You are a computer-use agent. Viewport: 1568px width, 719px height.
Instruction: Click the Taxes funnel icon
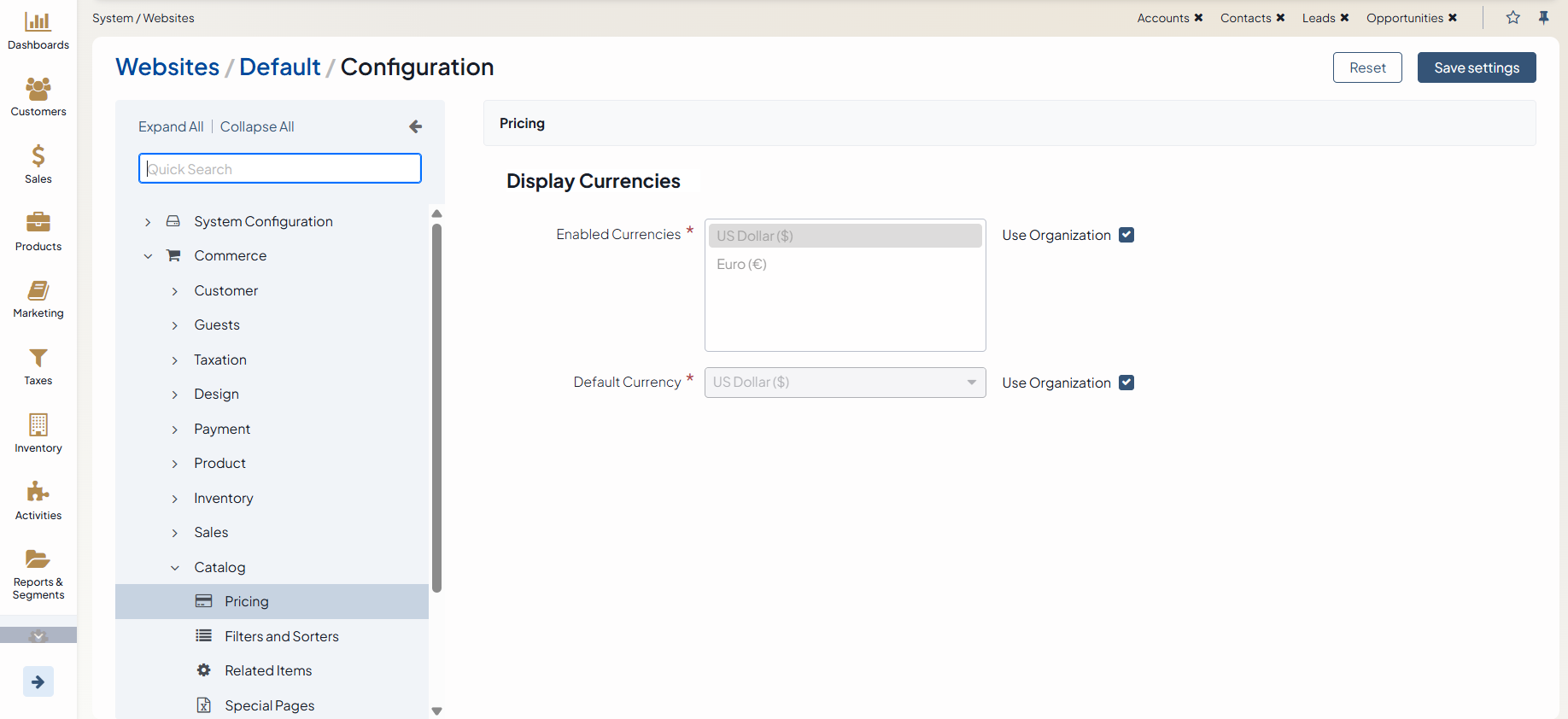pyautogui.click(x=38, y=358)
